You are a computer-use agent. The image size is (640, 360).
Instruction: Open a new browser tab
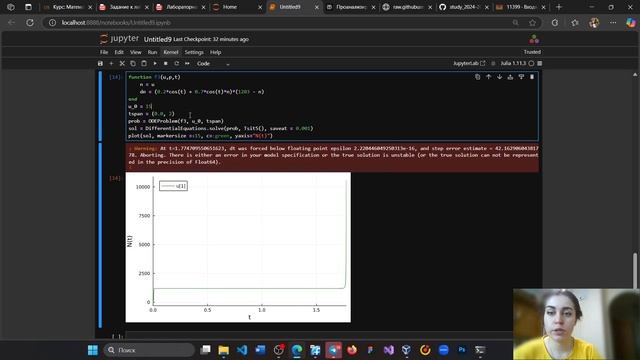click(x=559, y=7)
